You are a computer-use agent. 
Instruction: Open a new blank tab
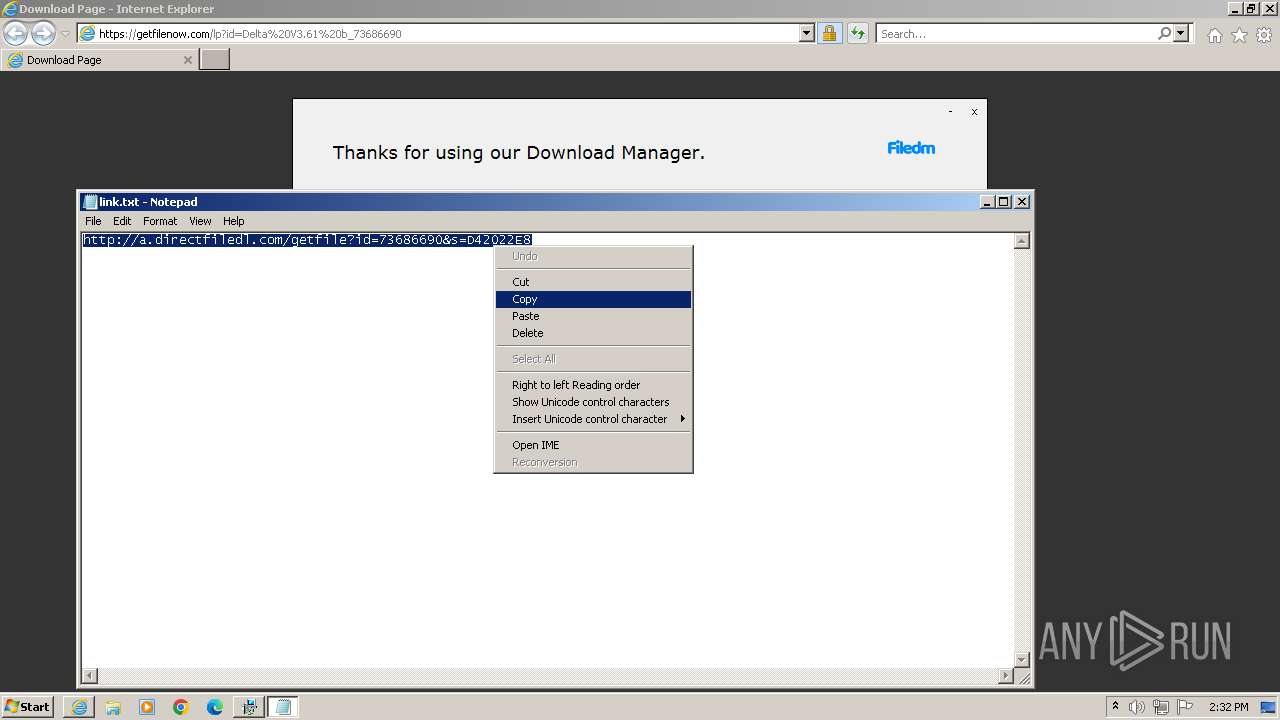click(x=215, y=60)
